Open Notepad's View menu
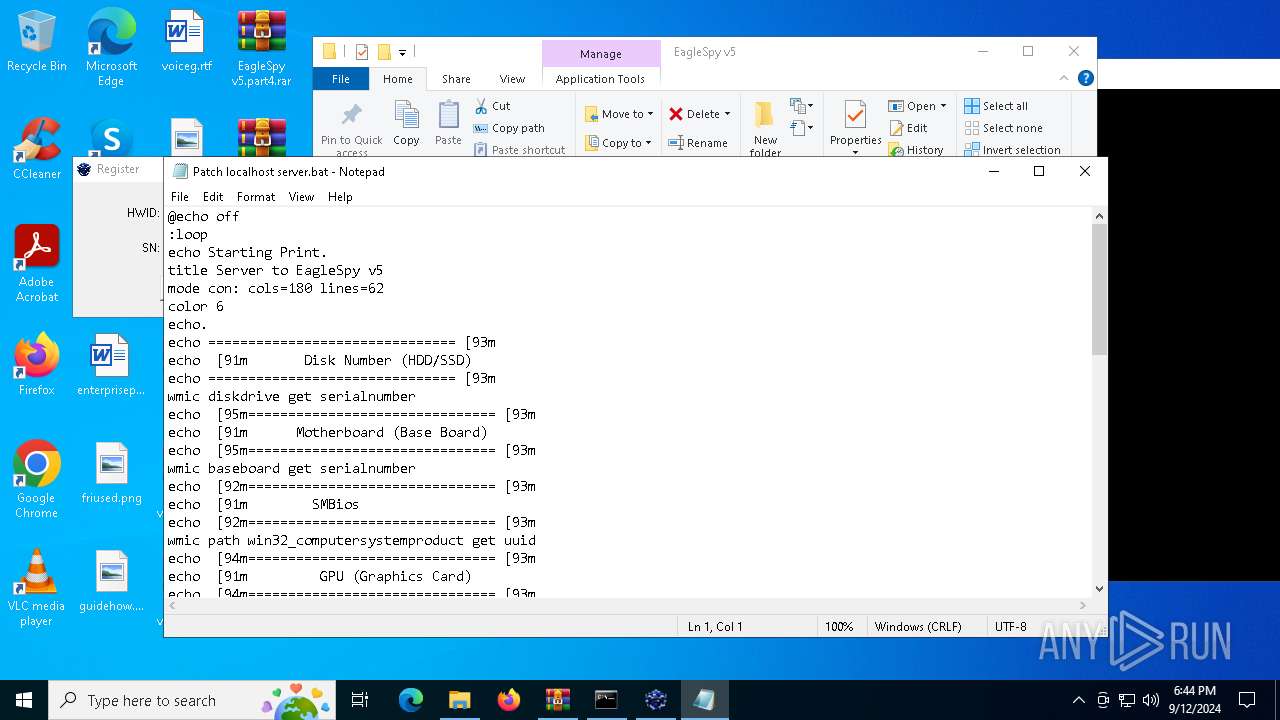Viewport: 1280px width, 720px height. pos(301,197)
